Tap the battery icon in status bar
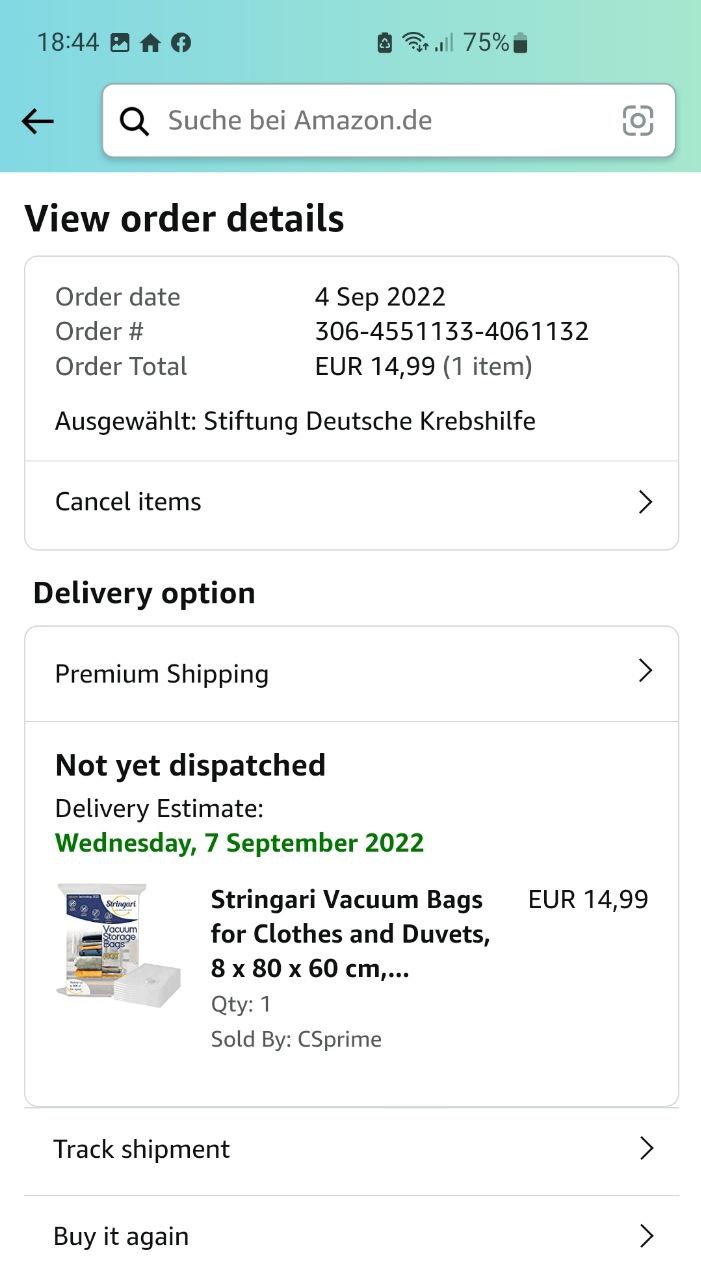701x1280 pixels. pyautogui.click(x=519, y=43)
